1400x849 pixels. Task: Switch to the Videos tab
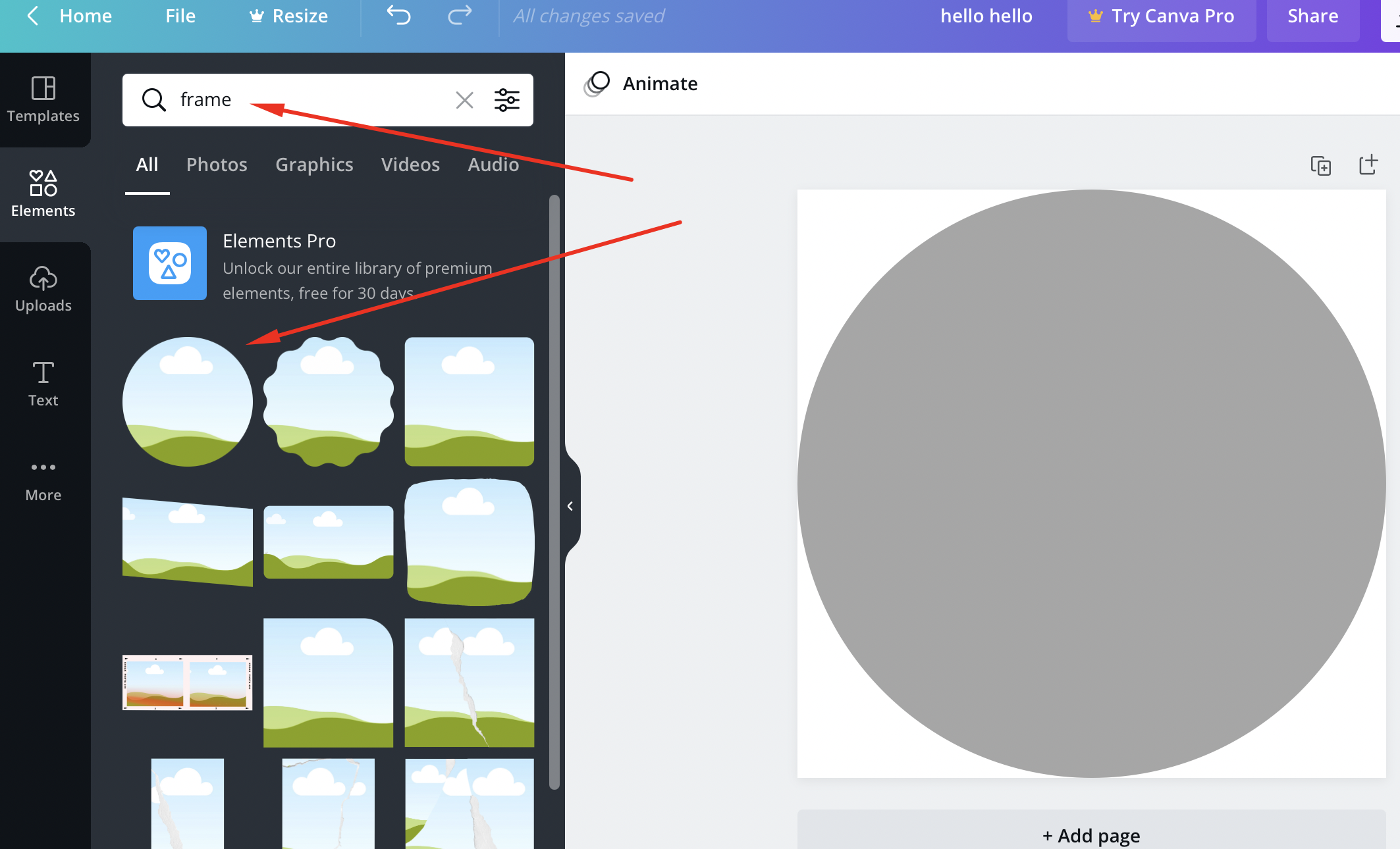pyautogui.click(x=410, y=165)
